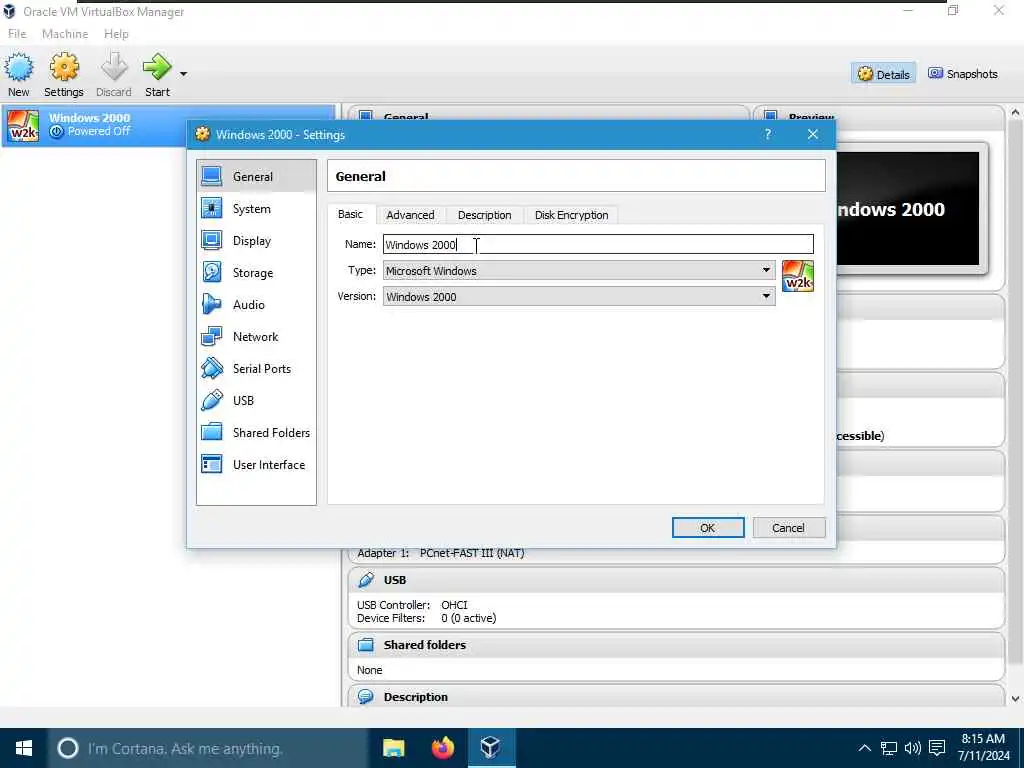Open the Action Center notifications icon

point(937,748)
